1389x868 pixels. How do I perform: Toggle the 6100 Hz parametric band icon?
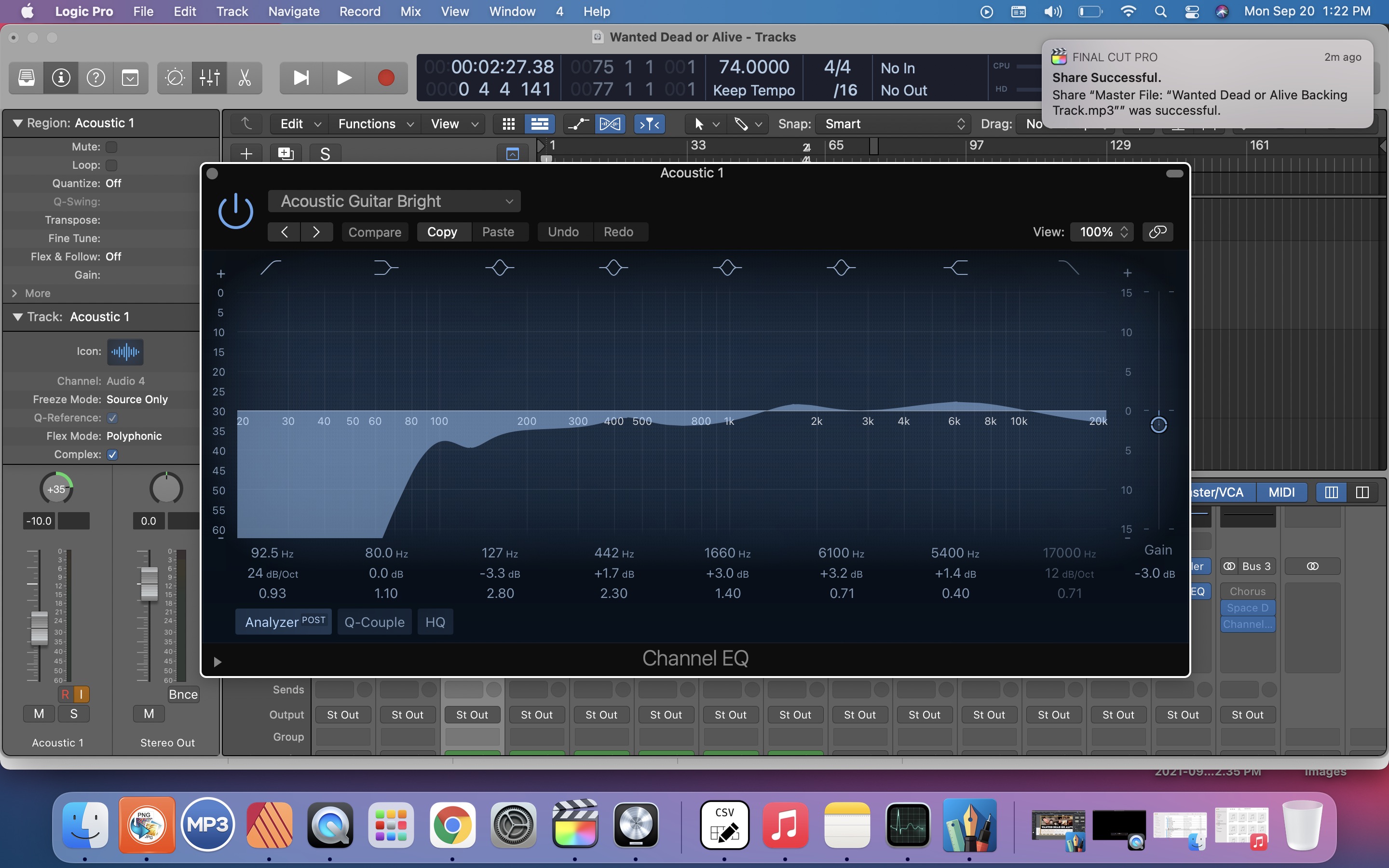841,268
